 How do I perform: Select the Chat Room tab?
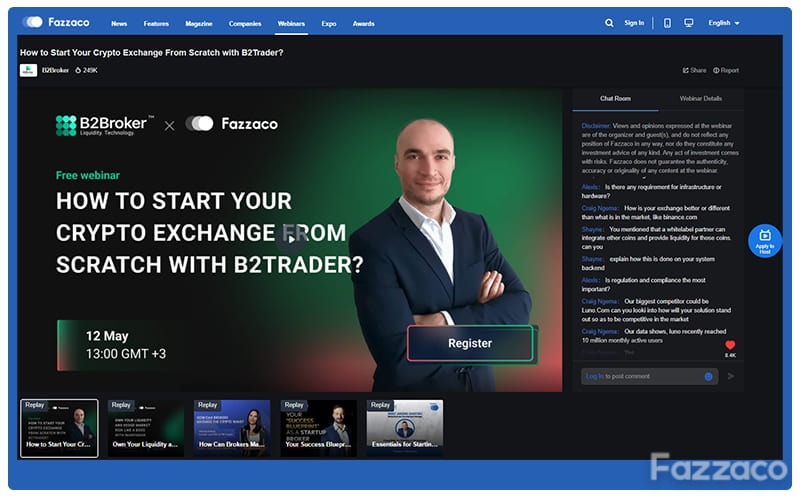(615, 98)
